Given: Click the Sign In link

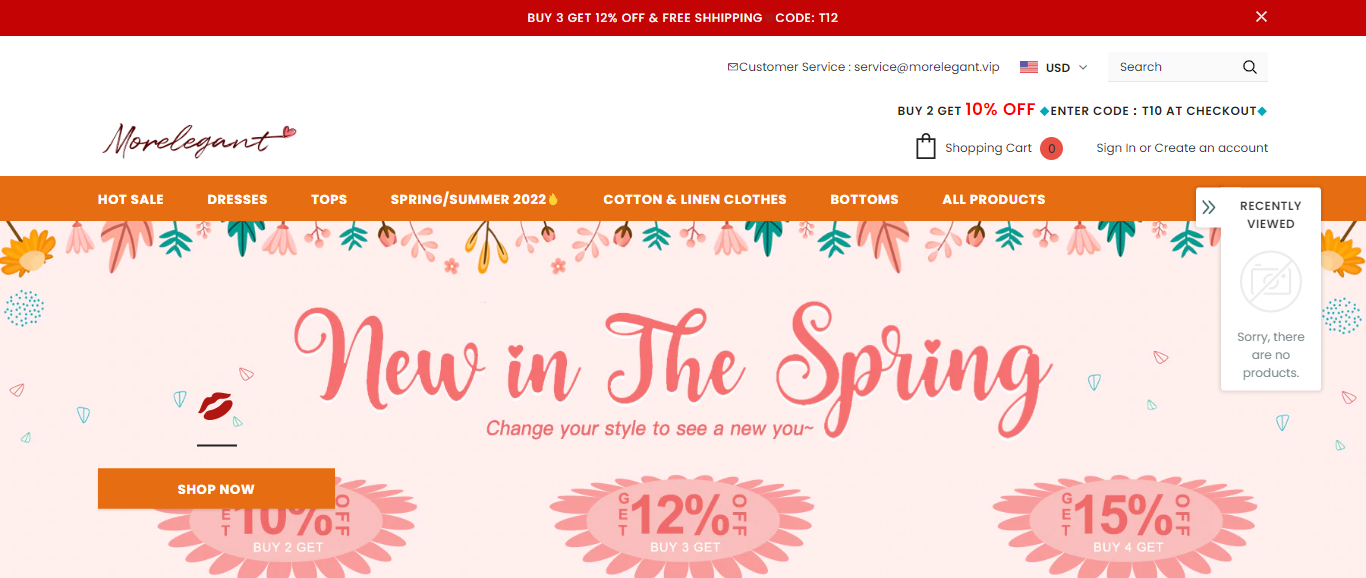Looking at the screenshot, I should pyautogui.click(x=1116, y=148).
